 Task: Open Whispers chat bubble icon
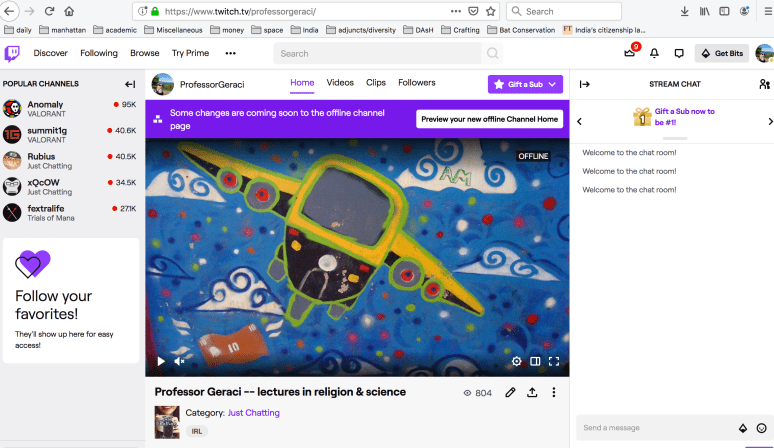coord(679,54)
